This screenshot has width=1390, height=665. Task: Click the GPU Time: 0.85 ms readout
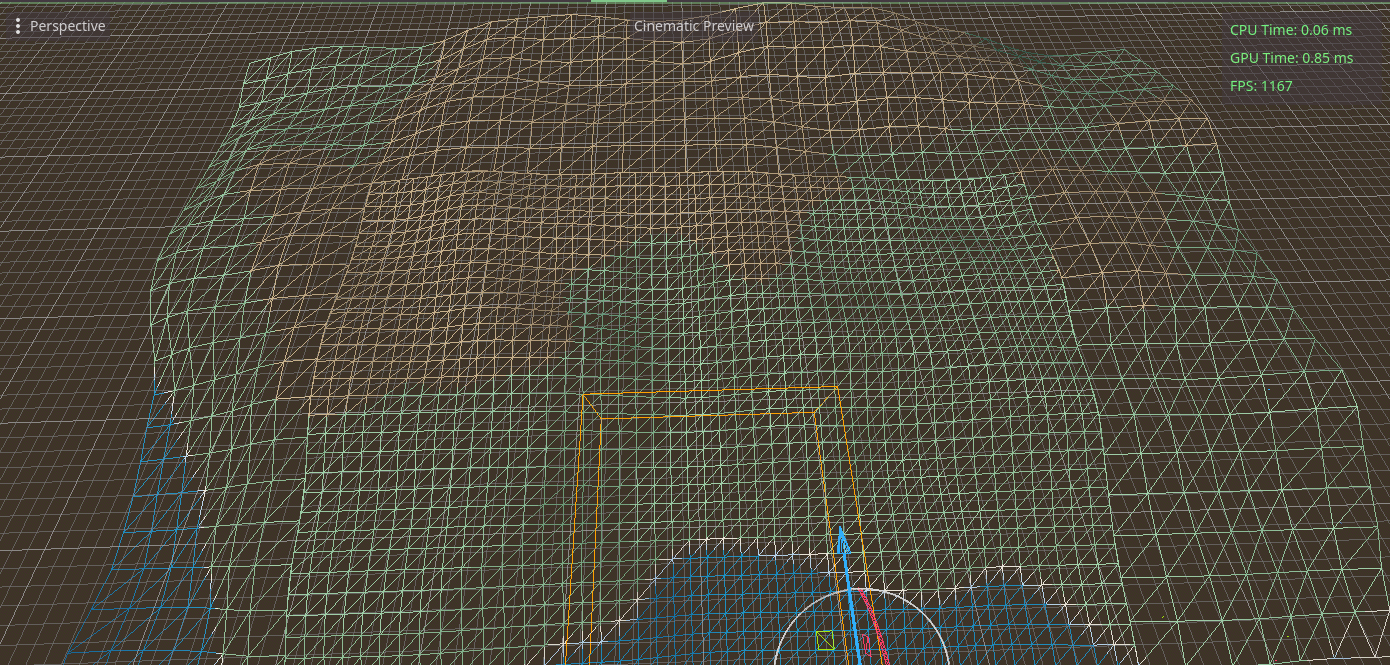click(1291, 58)
